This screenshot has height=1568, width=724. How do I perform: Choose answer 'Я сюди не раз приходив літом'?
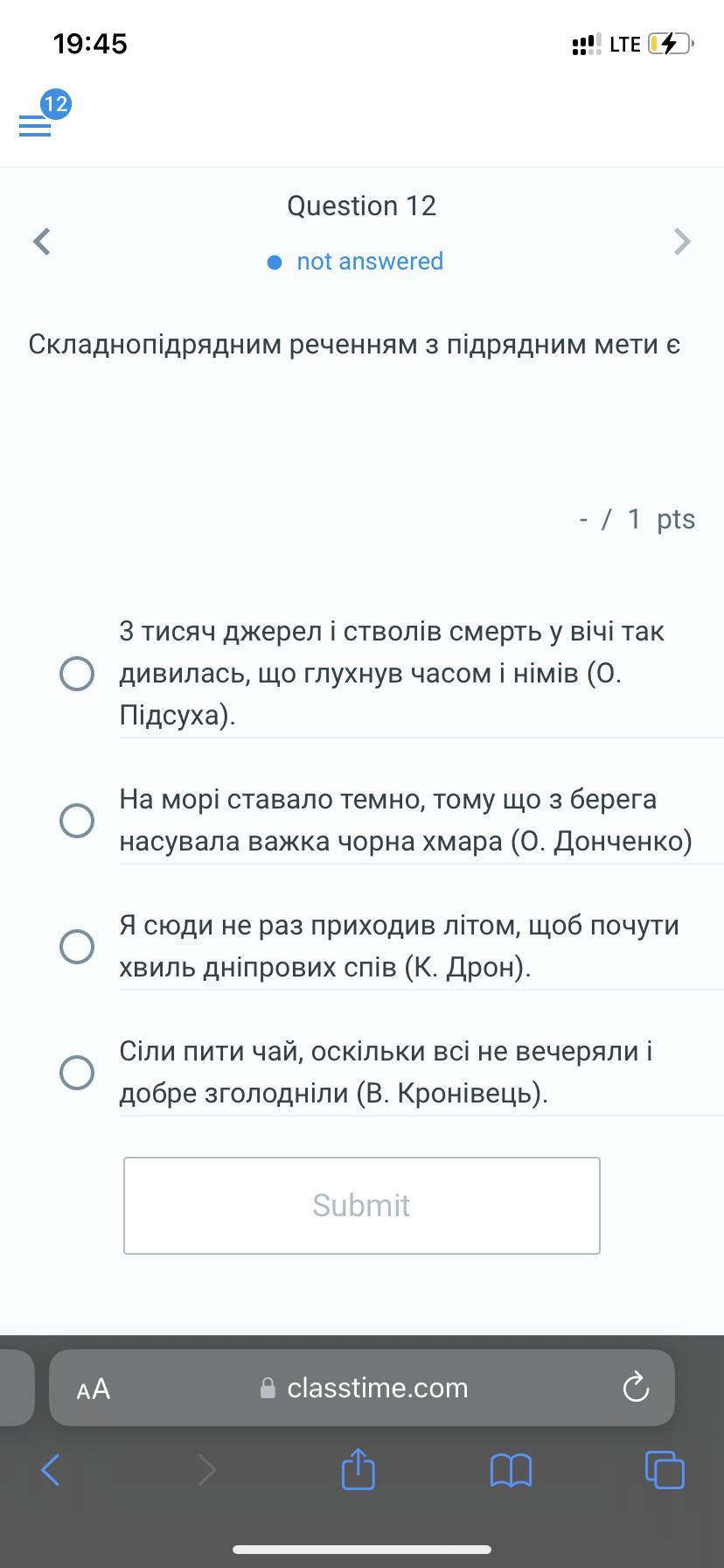pyautogui.click(x=77, y=947)
